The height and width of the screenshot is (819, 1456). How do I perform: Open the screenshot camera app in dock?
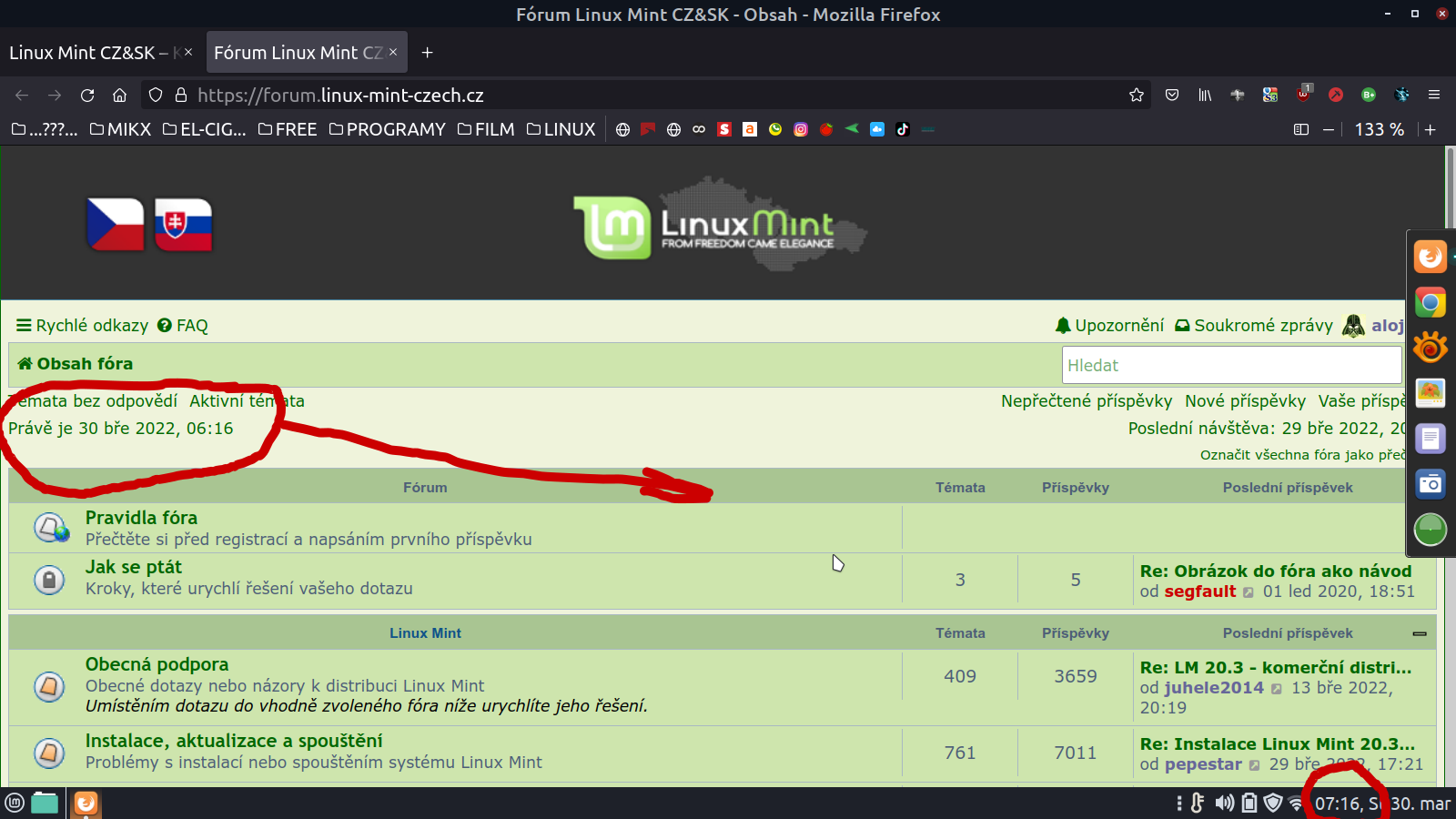[1430, 484]
